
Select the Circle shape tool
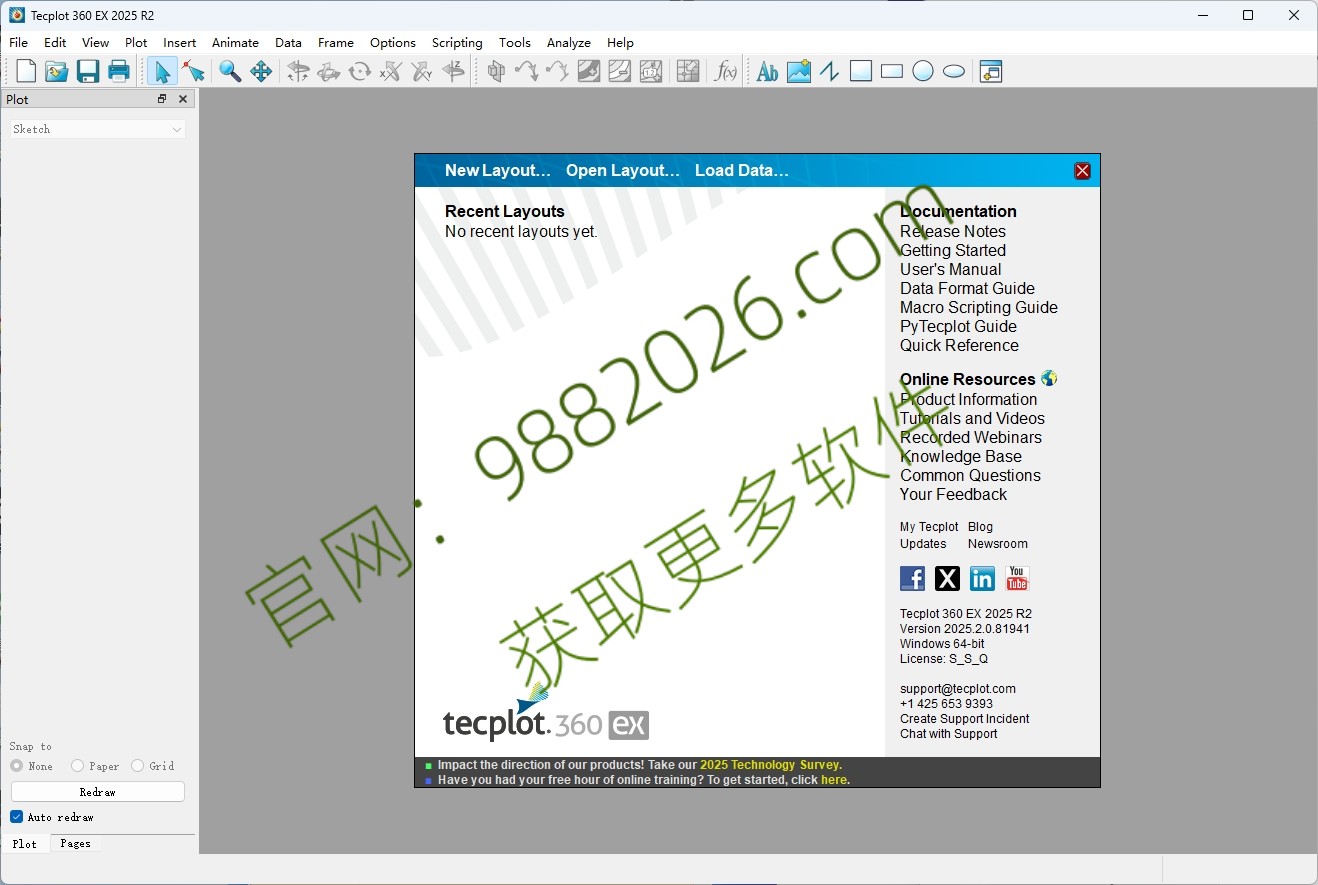[923, 71]
